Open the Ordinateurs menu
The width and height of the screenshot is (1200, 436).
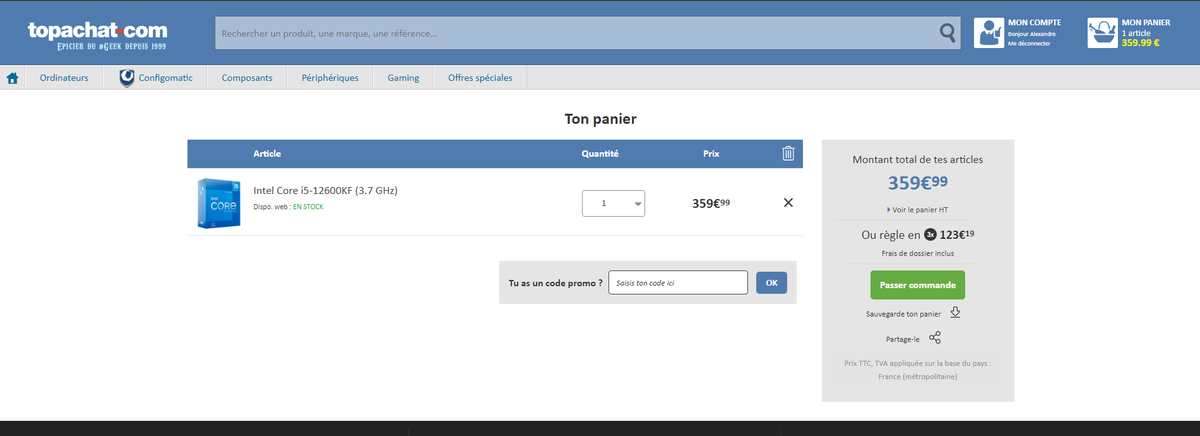click(x=64, y=78)
